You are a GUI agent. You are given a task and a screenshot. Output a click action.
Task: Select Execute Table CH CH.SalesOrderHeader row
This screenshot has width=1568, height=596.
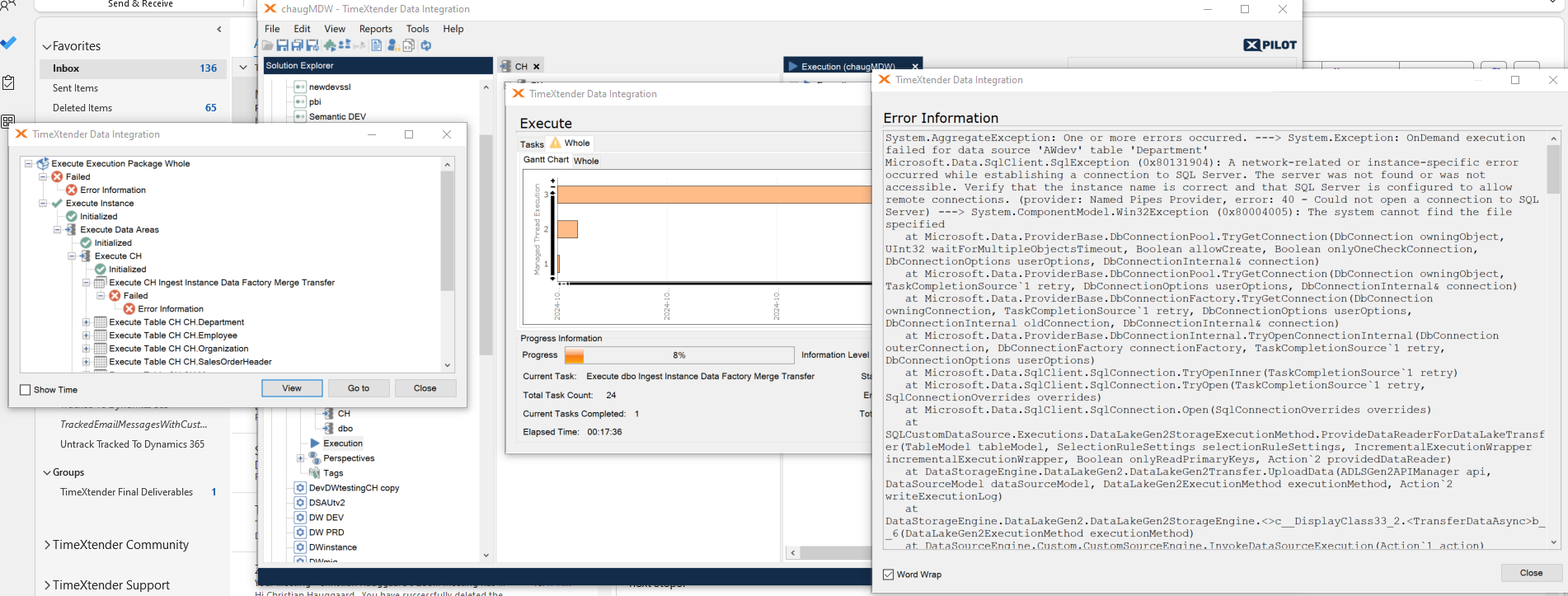tap(190, 362)
